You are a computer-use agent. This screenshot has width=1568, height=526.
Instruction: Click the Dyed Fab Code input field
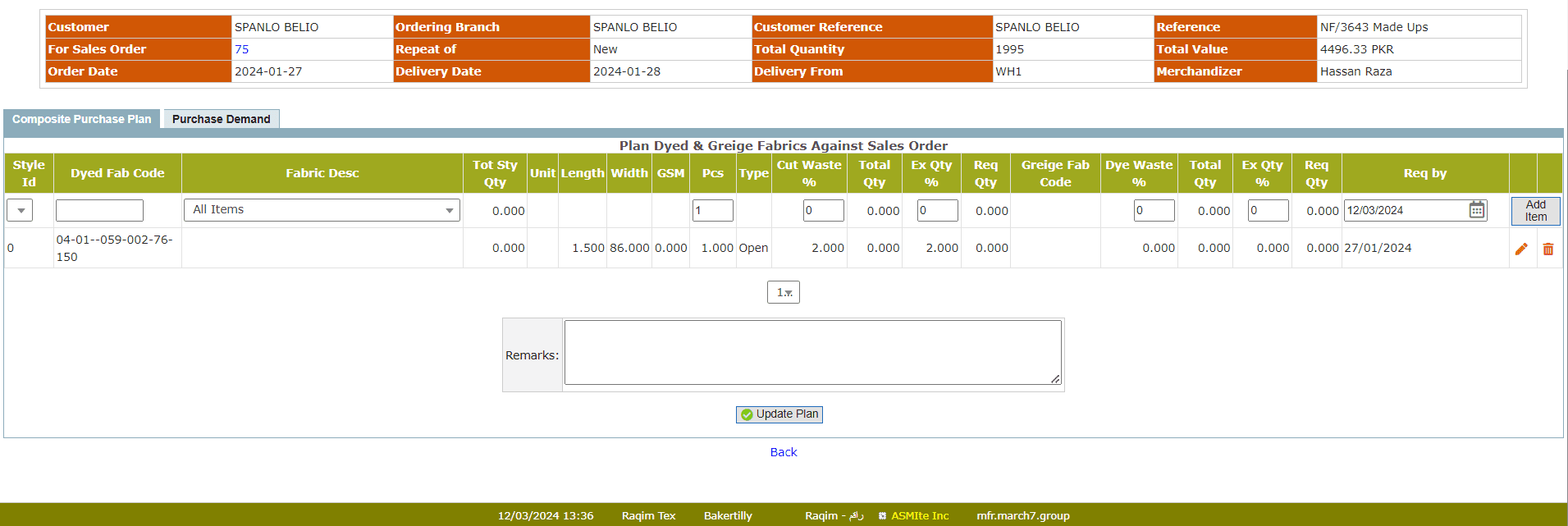click(x=99, y=211)
